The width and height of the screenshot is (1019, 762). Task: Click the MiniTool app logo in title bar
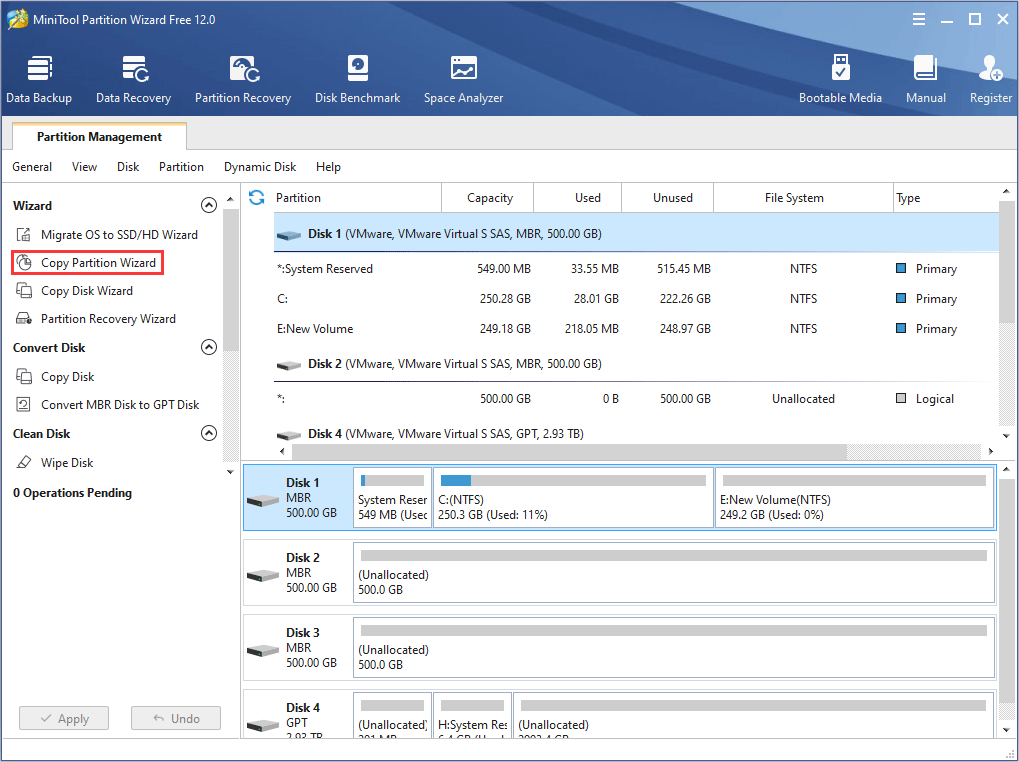18,19
